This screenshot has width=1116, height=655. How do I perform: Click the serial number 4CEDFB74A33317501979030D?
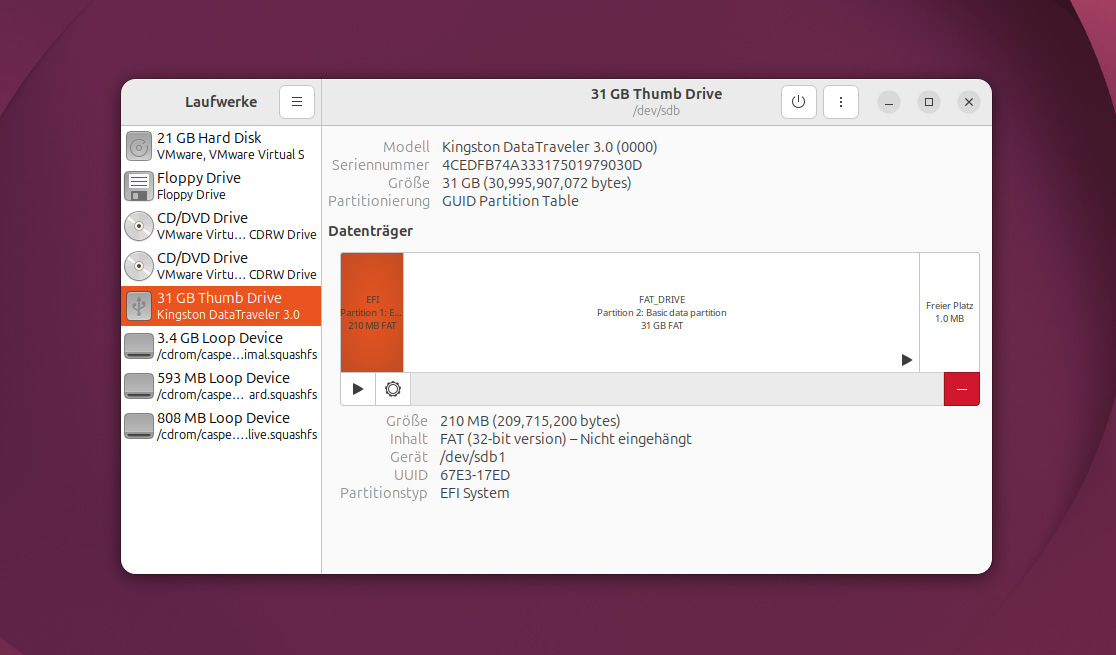[542, 165]
